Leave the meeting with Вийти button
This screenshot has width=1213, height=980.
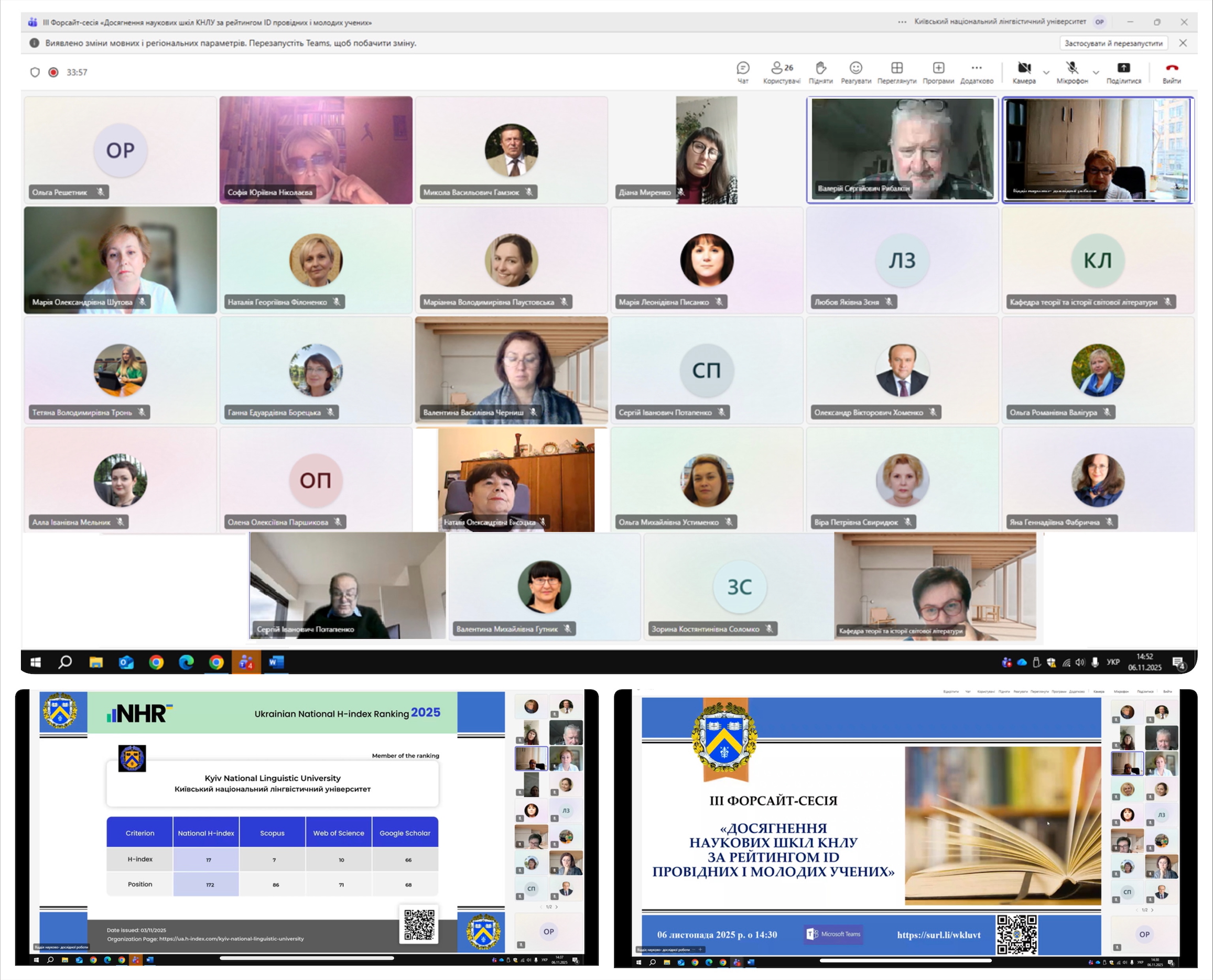point(1171,69)
